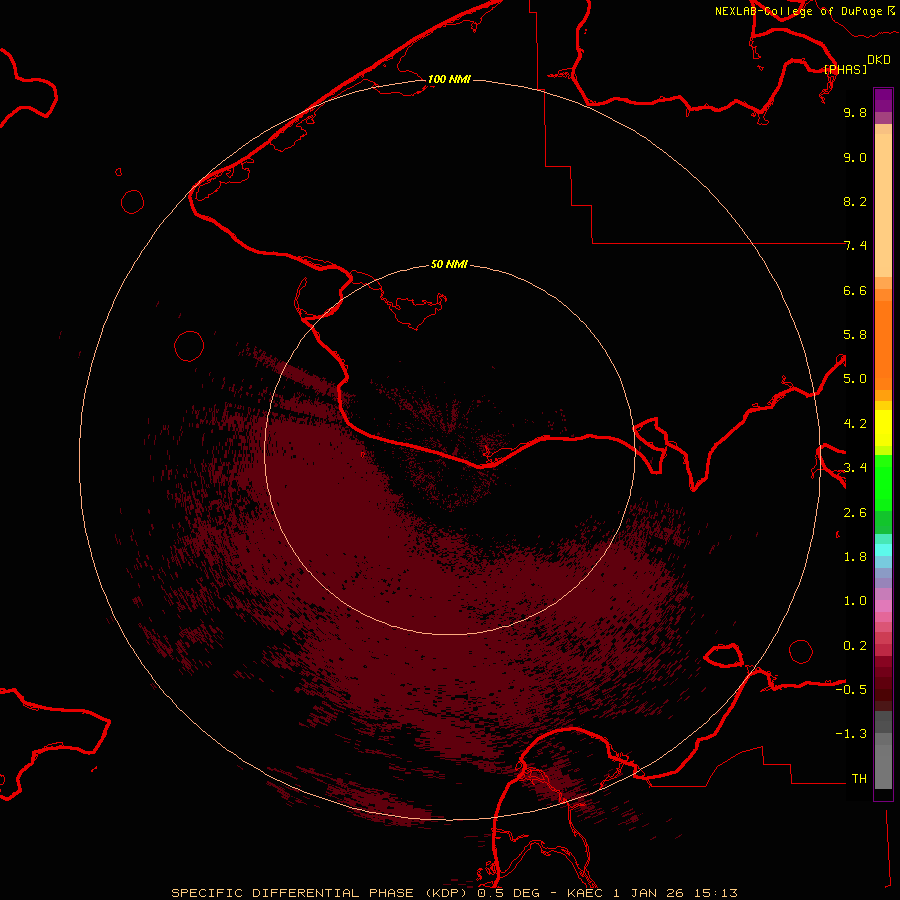Select the 5.8 scale label

coord(855,335)
